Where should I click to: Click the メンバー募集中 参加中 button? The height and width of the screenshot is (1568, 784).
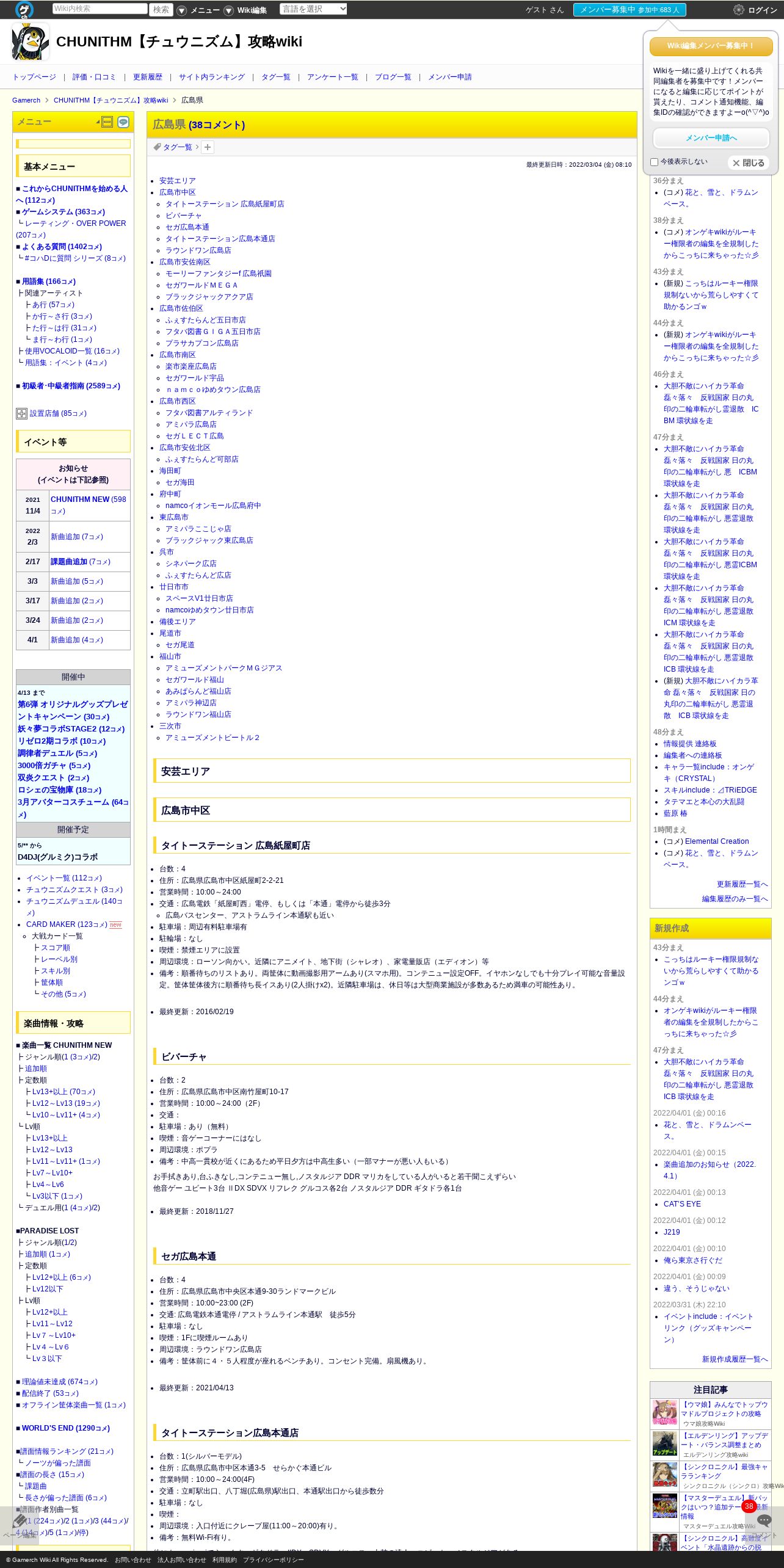click(630, 10)
